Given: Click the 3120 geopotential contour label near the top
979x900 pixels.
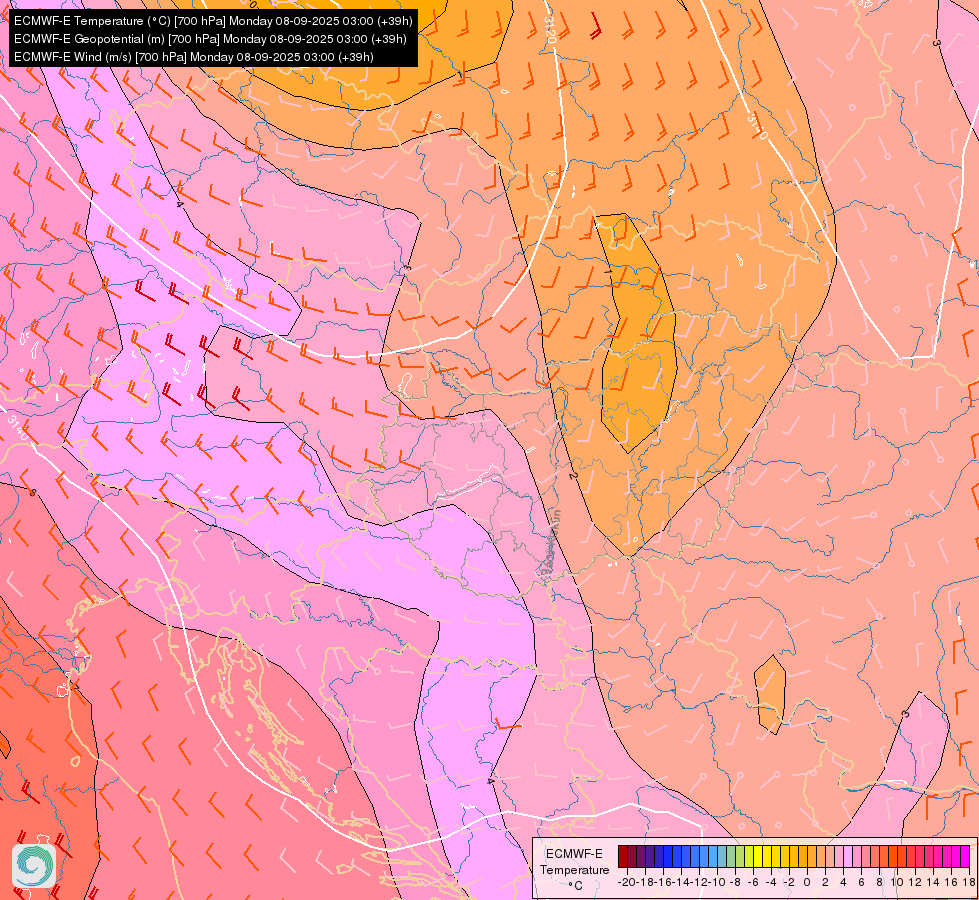Looking at the screenshot, I should (550, 29).
